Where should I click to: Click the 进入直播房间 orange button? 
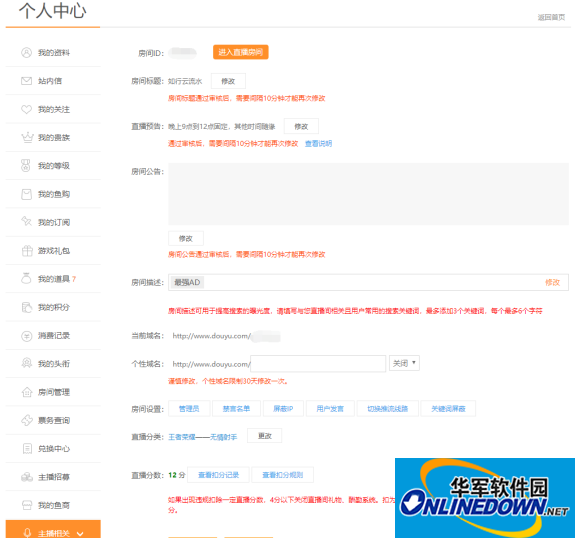click(241, 52)
